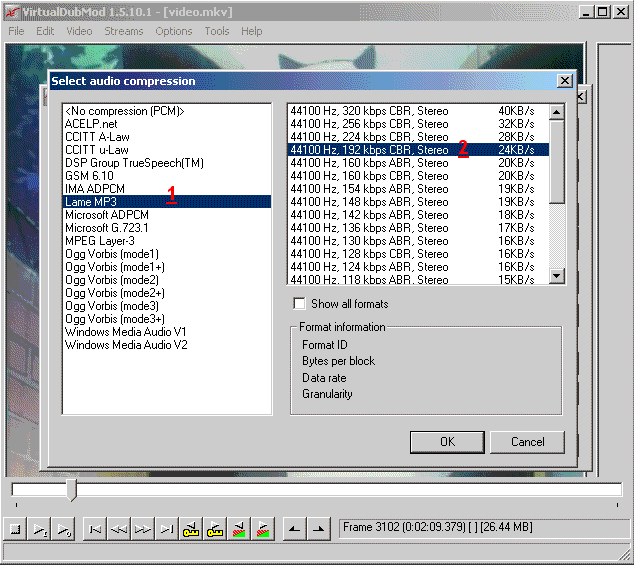Click the format list scrollbar thumb
The height and width of the screenshot is (565, 634).
(557, 161)
